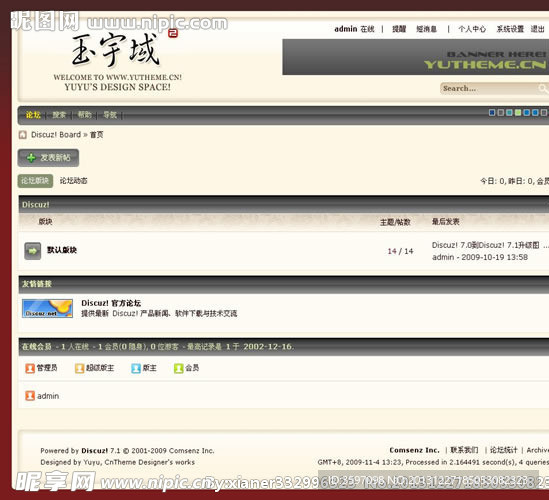Select the dark blue theme color swatch
The height and width of the screenshot is (500, 549).
(x=492, y=113)
